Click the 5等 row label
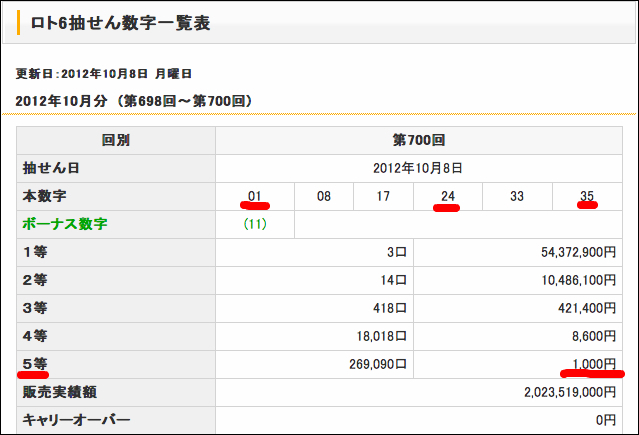 35,364
